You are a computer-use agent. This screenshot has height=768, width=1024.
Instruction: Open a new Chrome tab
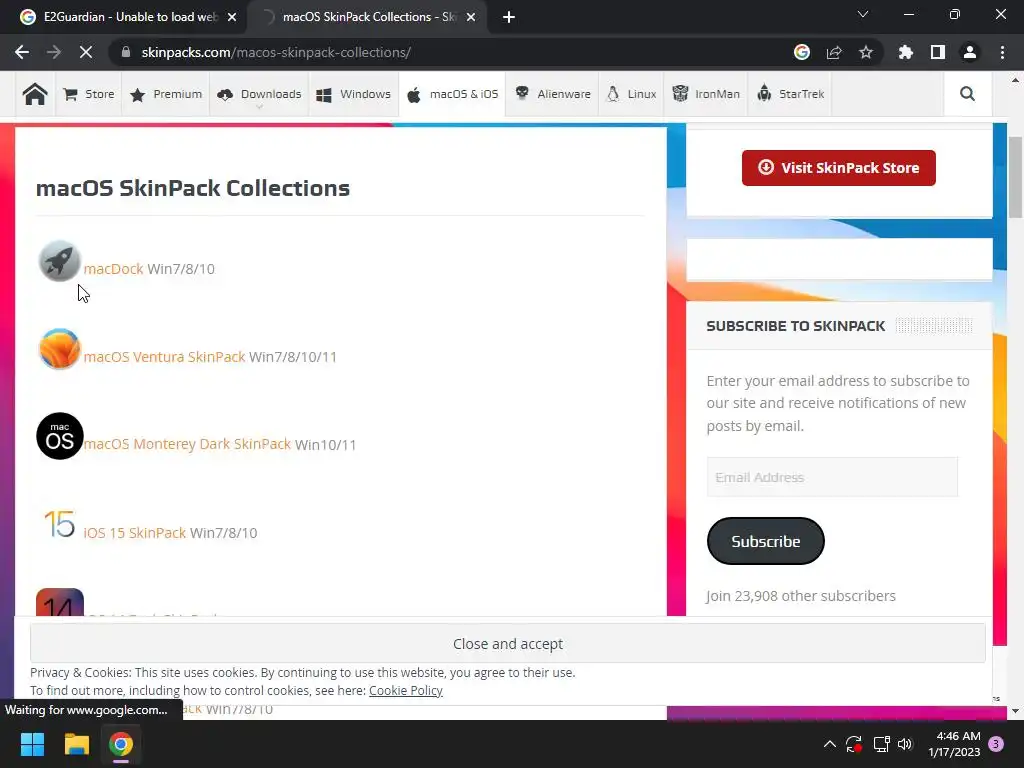tap(509, 17)
